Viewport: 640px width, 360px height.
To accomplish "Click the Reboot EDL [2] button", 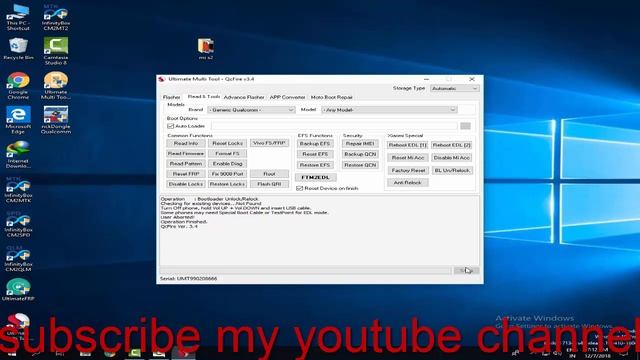I will tap(452, 145).
